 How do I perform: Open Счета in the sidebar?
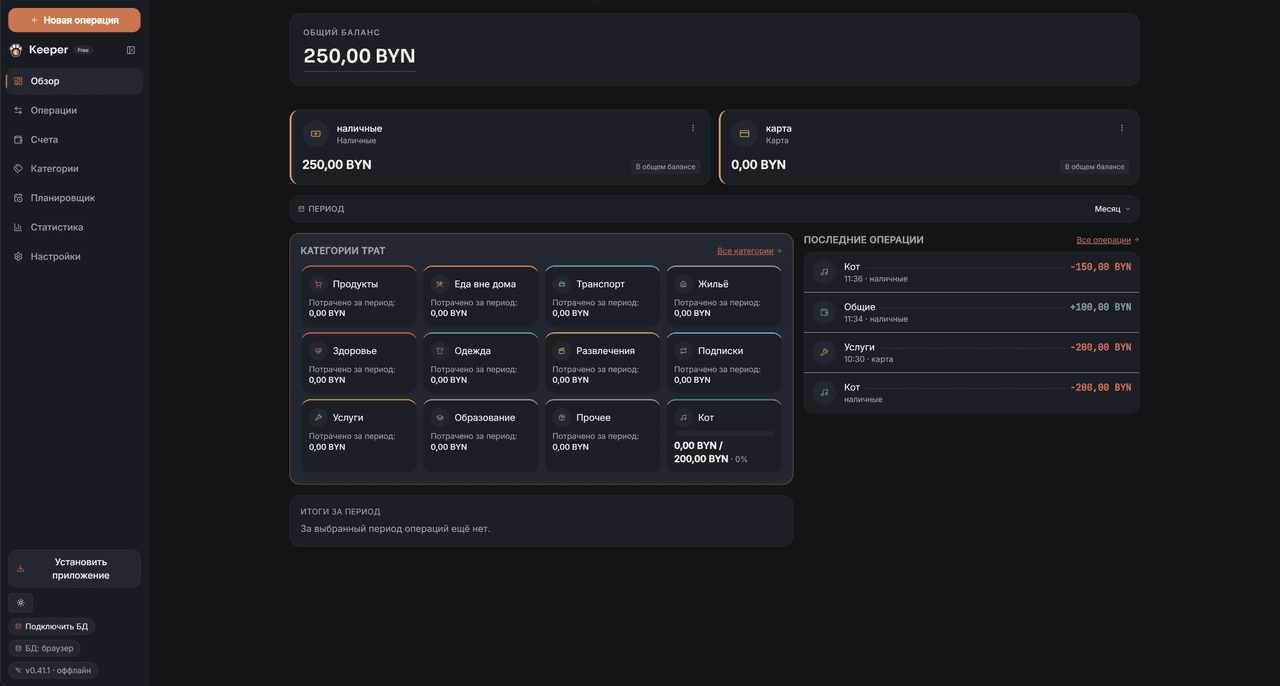click(75, 139)
